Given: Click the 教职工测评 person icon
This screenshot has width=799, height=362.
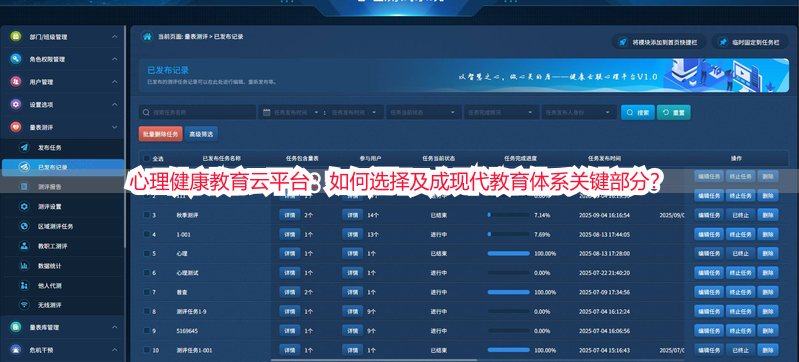Looking at the screenshot, I should coord(24,246).
